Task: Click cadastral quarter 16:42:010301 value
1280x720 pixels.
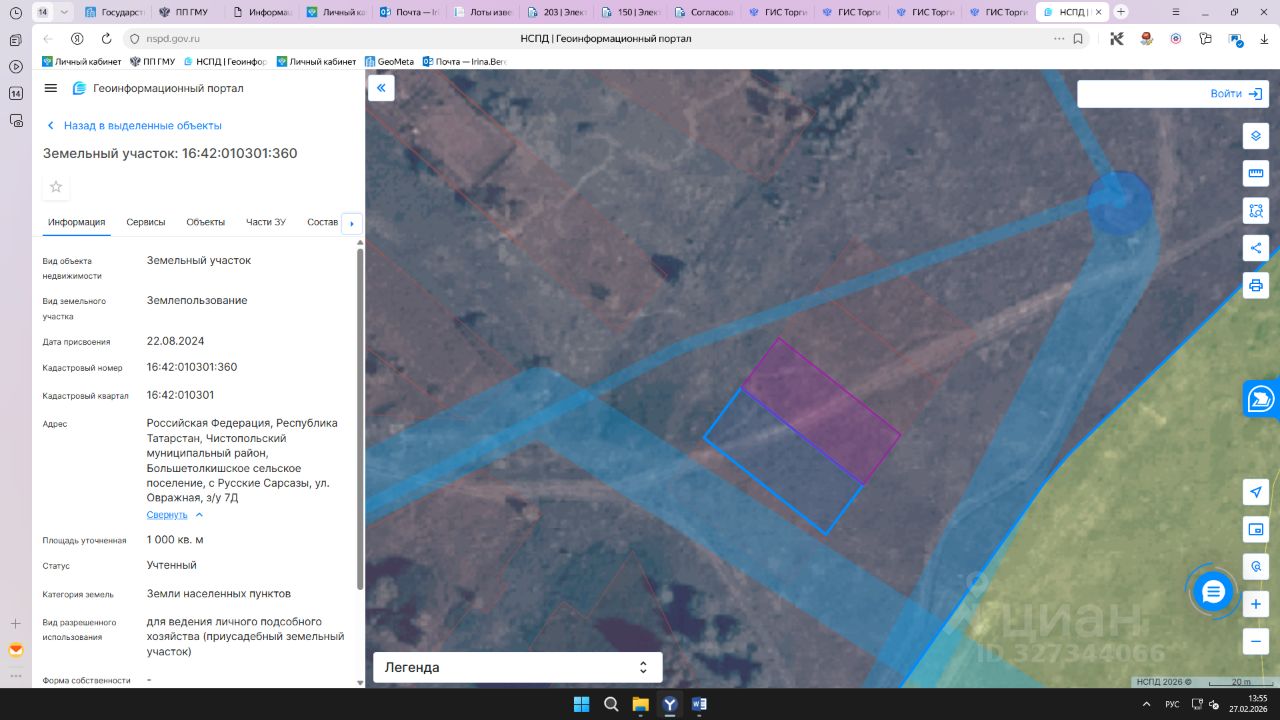Action: tap(180, 395)
